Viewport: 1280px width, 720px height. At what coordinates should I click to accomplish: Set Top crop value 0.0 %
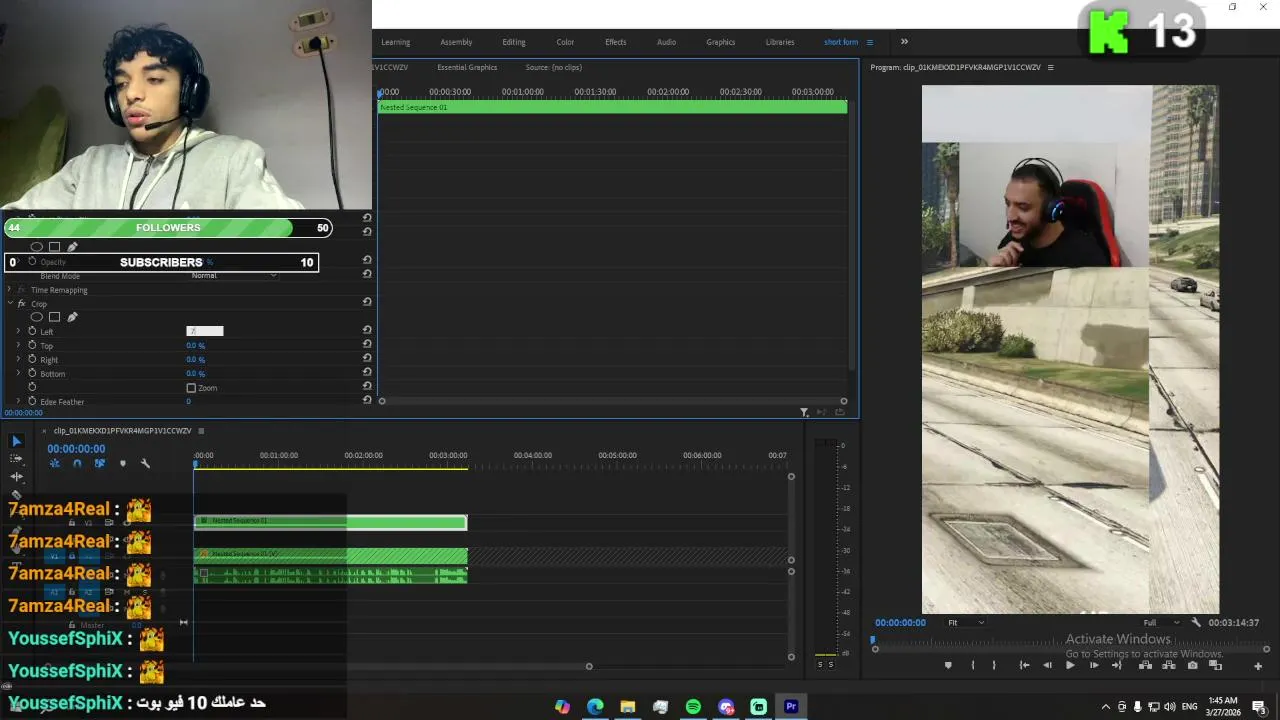tap(195, 345)
